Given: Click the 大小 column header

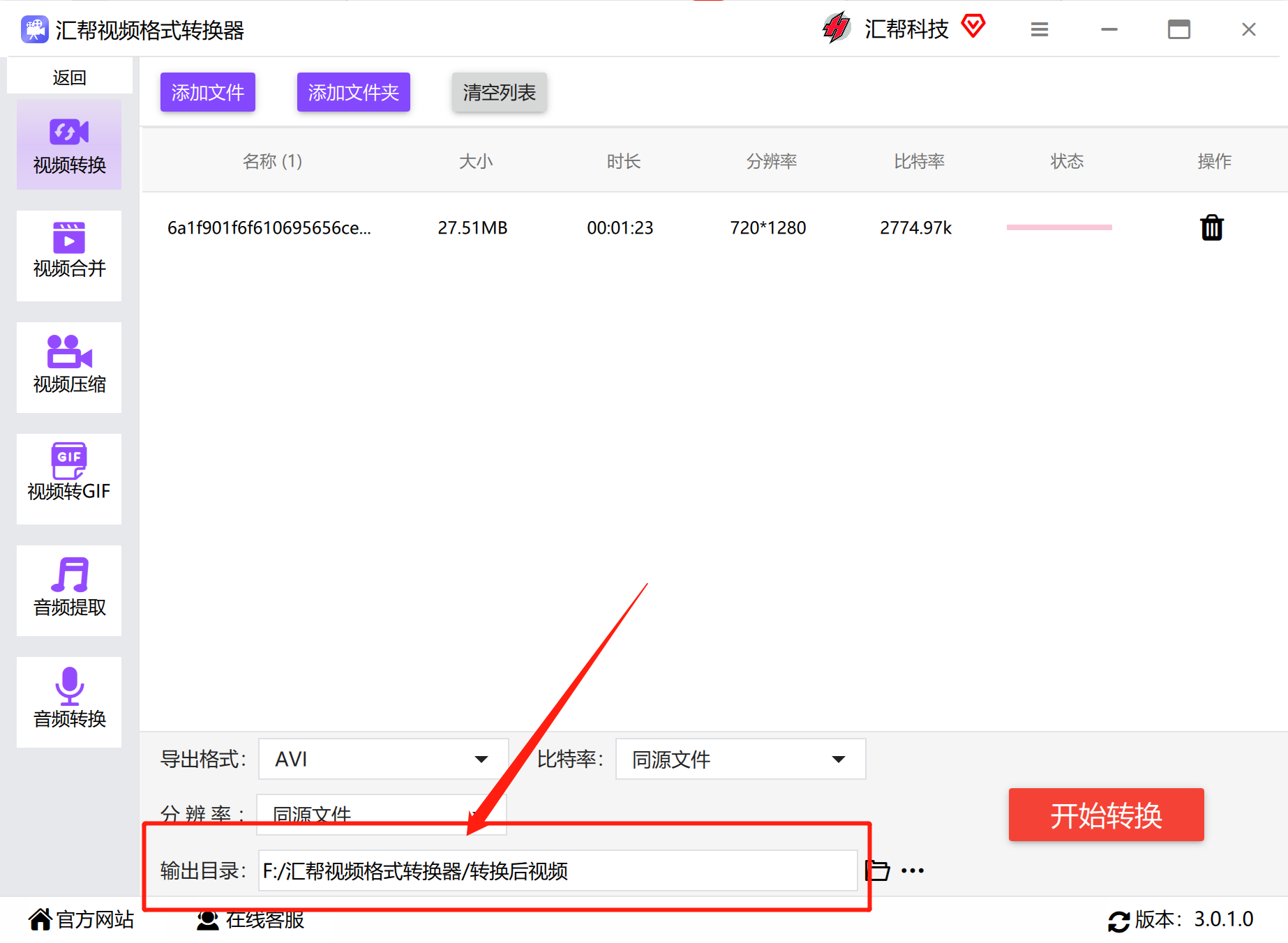Looking at the screenshot, I should (476, 161).
